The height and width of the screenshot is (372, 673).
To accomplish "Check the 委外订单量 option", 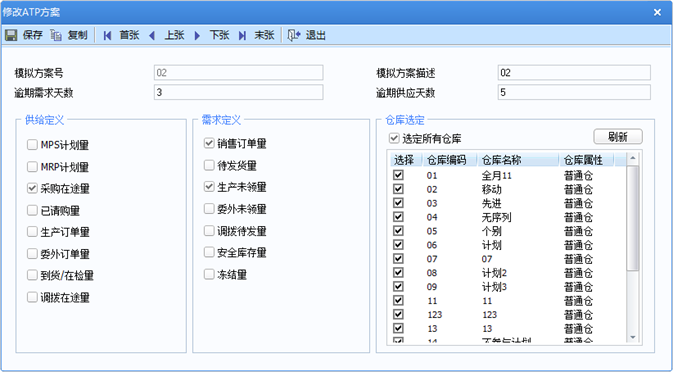I will 32,254.
